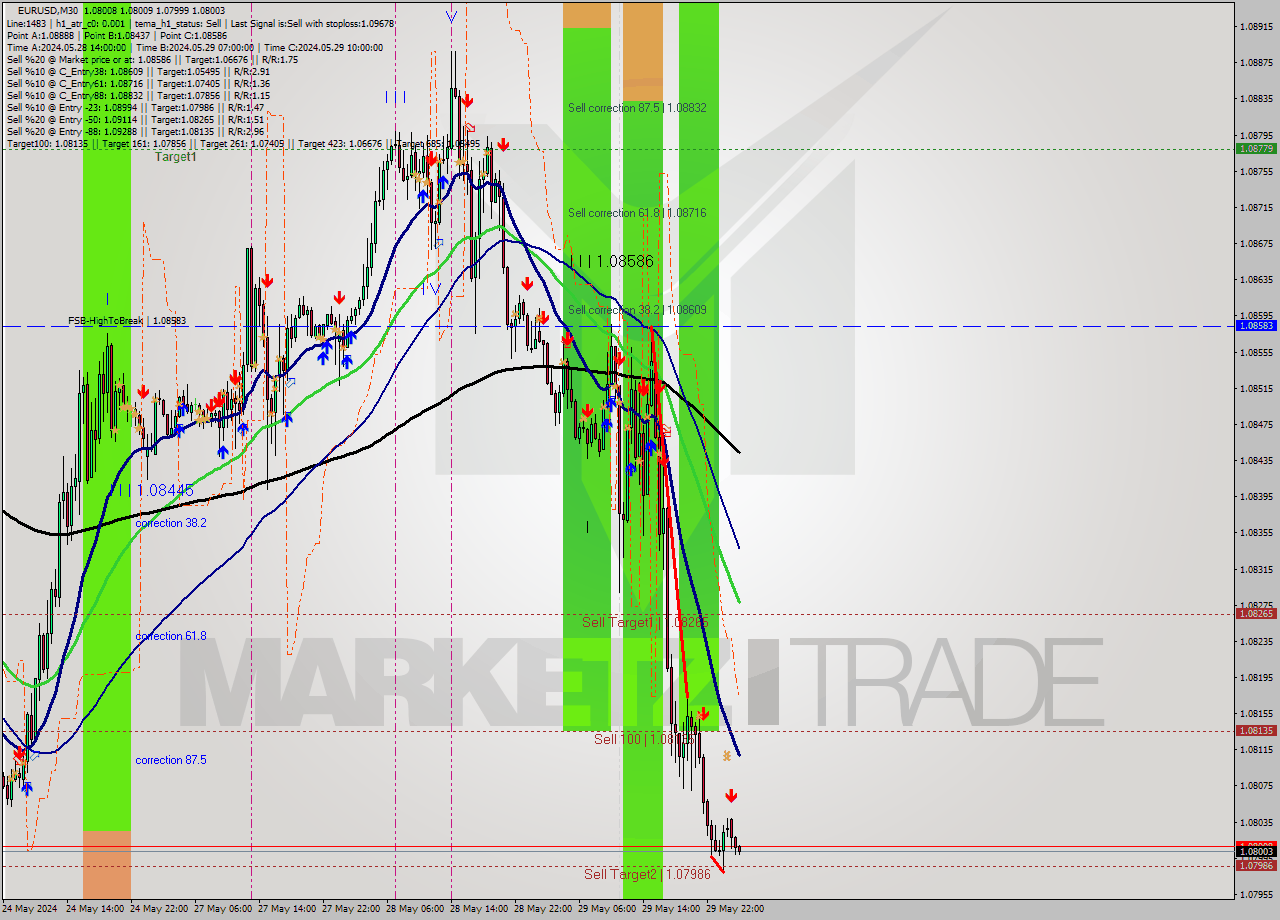This screenshot has width=1280, height=920.
Task: Click the 1.08395 price scale value
Action: (x=1256, y=497)
